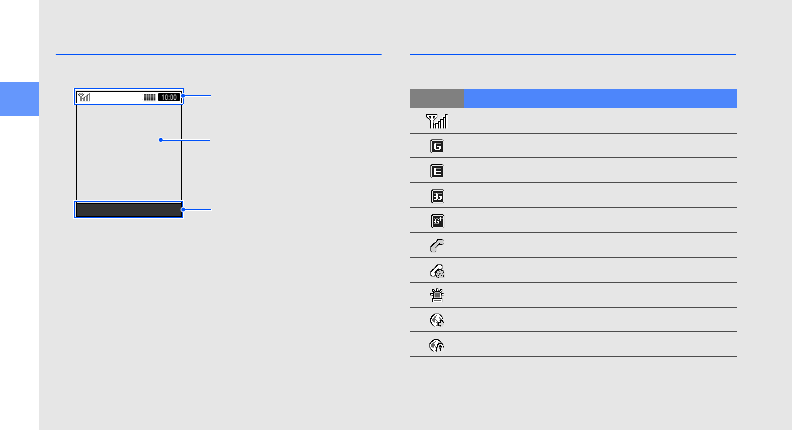Viewport: 792px width, 430px height.
Task: Click the callout dot on phone screen
Action: click(x=160, y=141)
